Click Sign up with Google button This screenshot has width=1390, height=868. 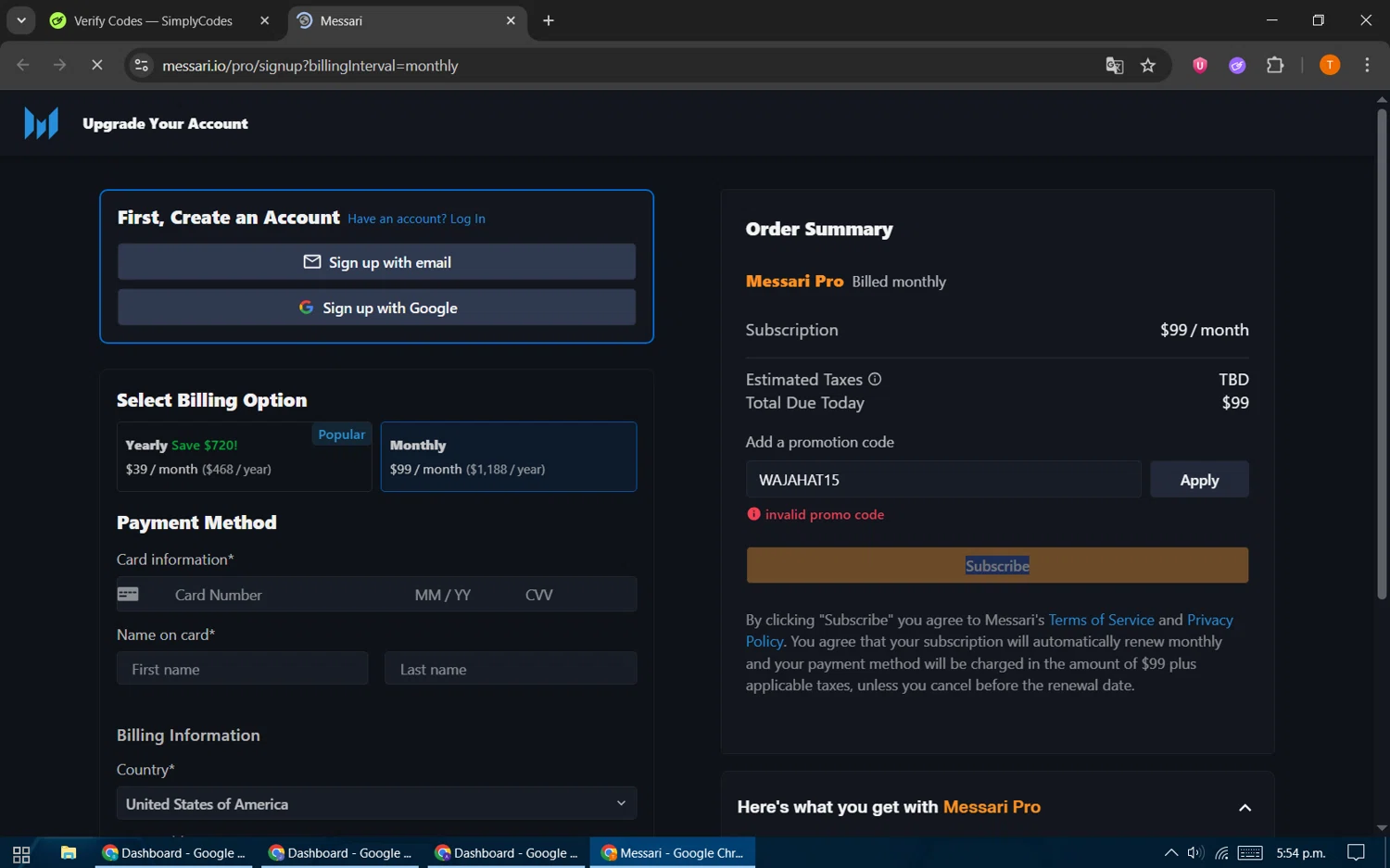[376, 308]
